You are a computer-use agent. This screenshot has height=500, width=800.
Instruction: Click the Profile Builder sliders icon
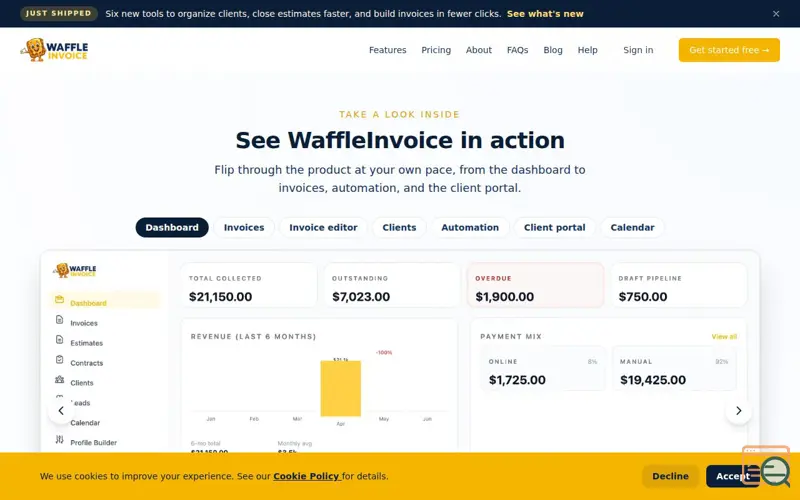pos(59,439)
